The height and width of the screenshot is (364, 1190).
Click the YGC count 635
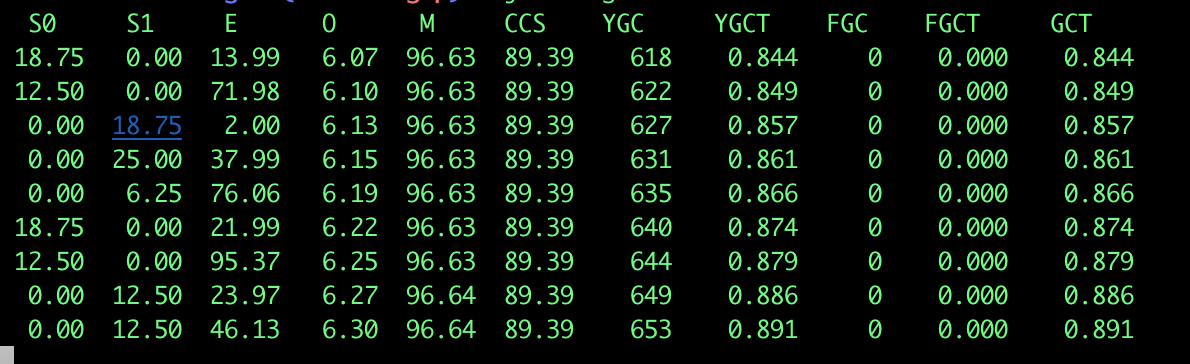[650, 193]
